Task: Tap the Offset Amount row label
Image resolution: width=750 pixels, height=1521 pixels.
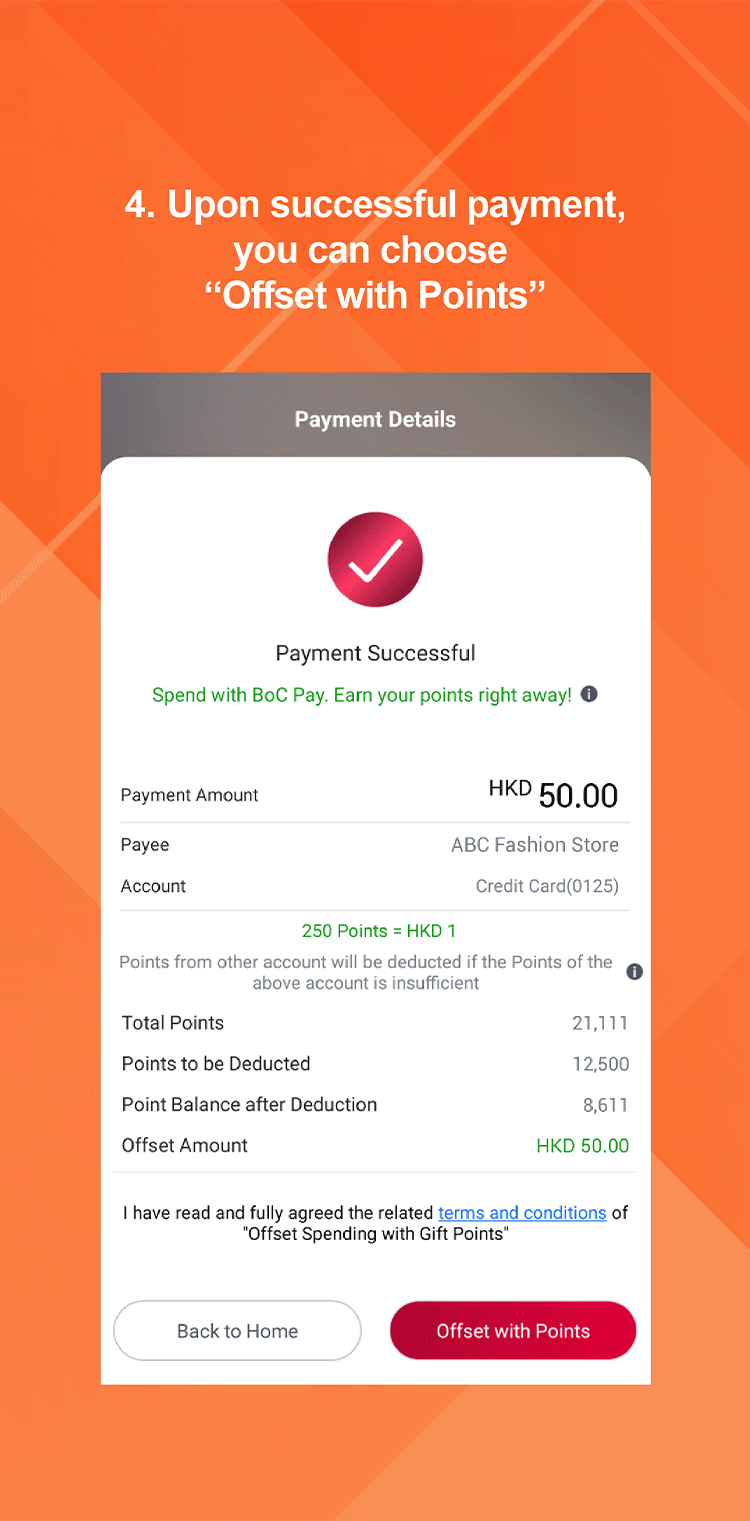Action: click(x=184, y=1146)
